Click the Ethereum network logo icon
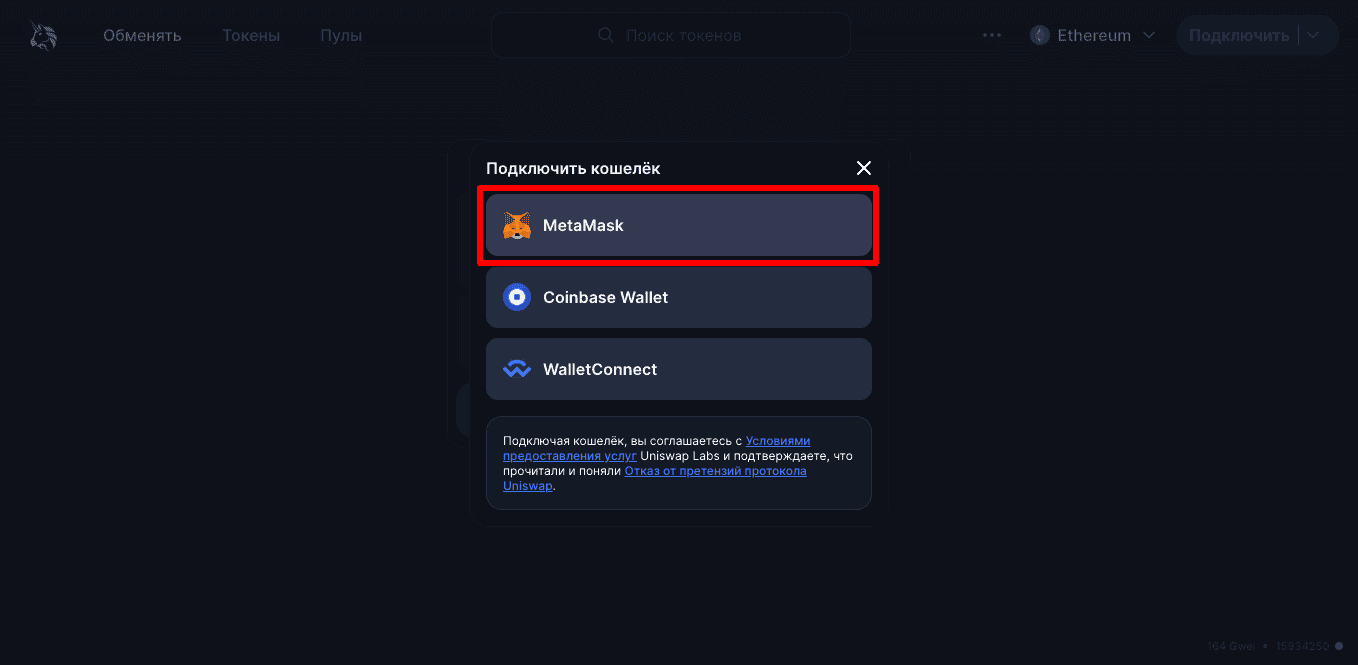The image size is (1358, 665). coord(1040,35)
